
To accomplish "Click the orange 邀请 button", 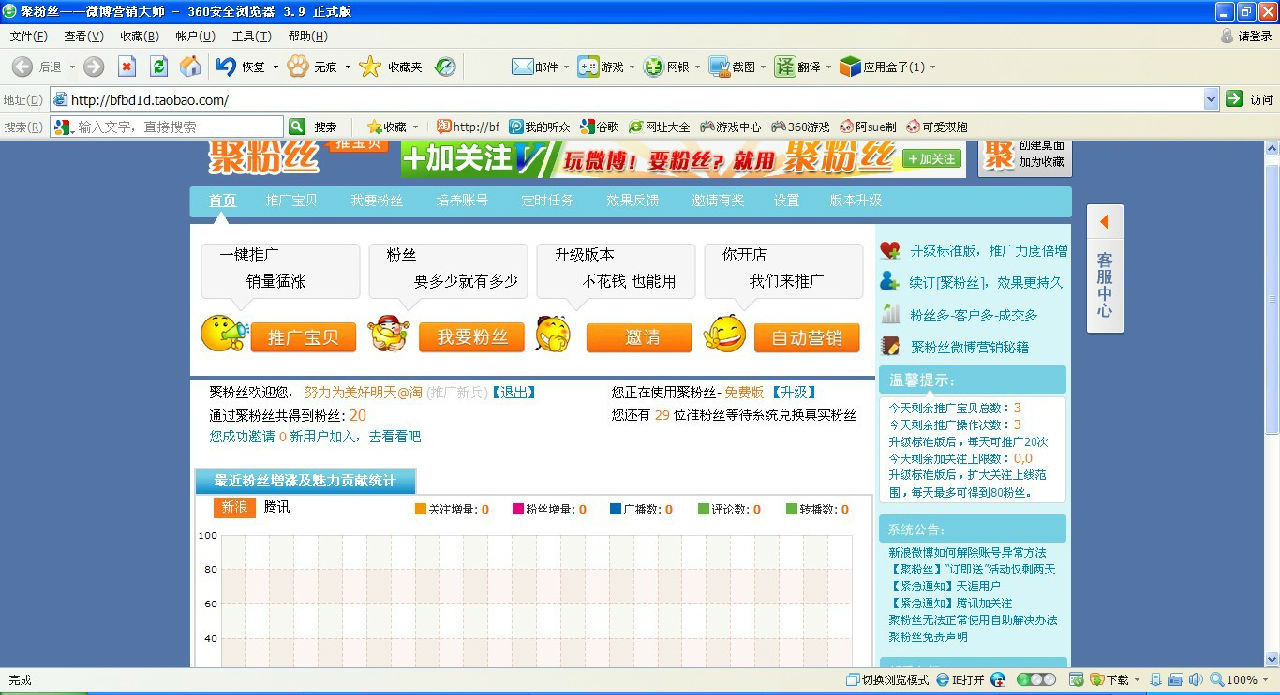I will 639,337.
